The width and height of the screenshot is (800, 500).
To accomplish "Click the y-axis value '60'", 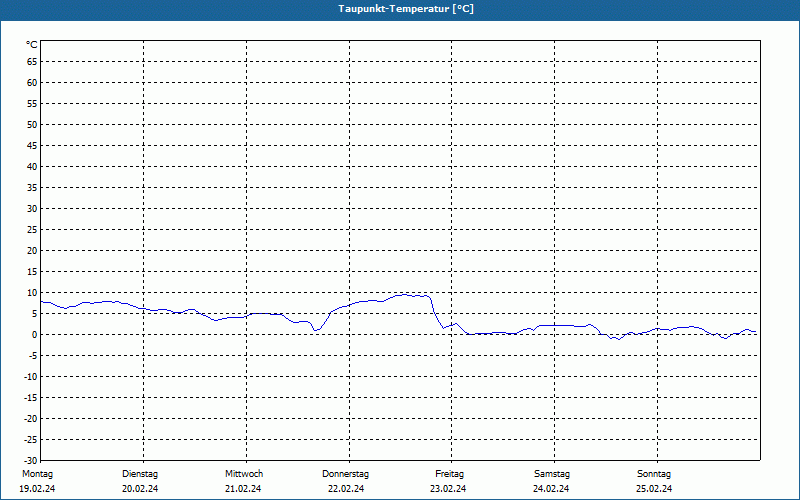I will pos(32,83).
